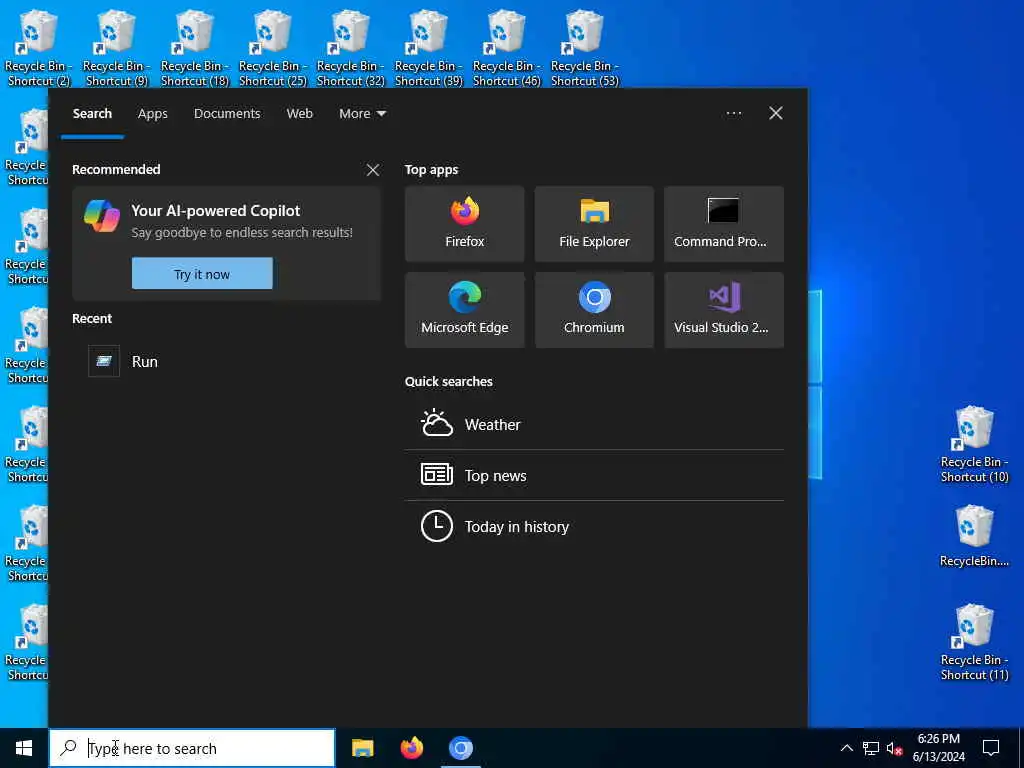
Task: Select the RecycleBin... desktop icon
Action: point(974,536)
